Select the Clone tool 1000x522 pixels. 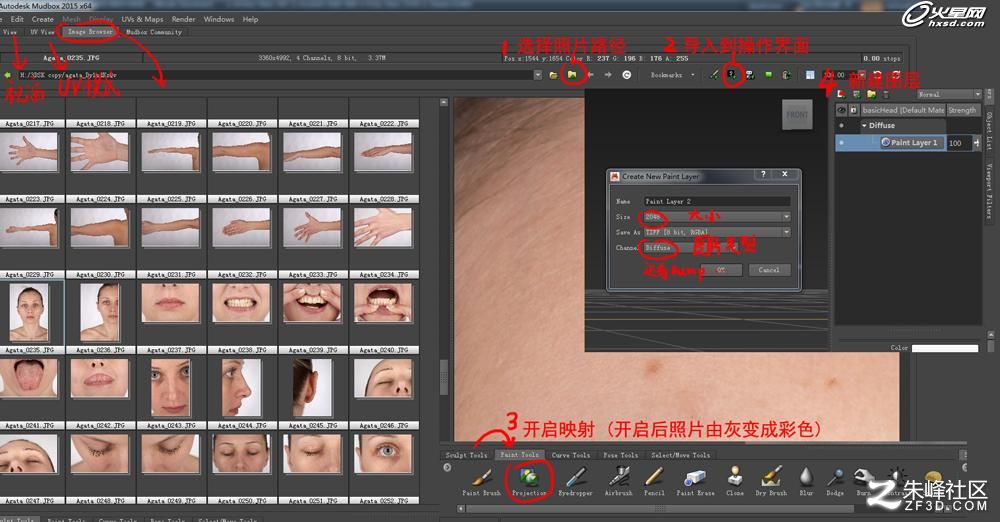(735, 482)
